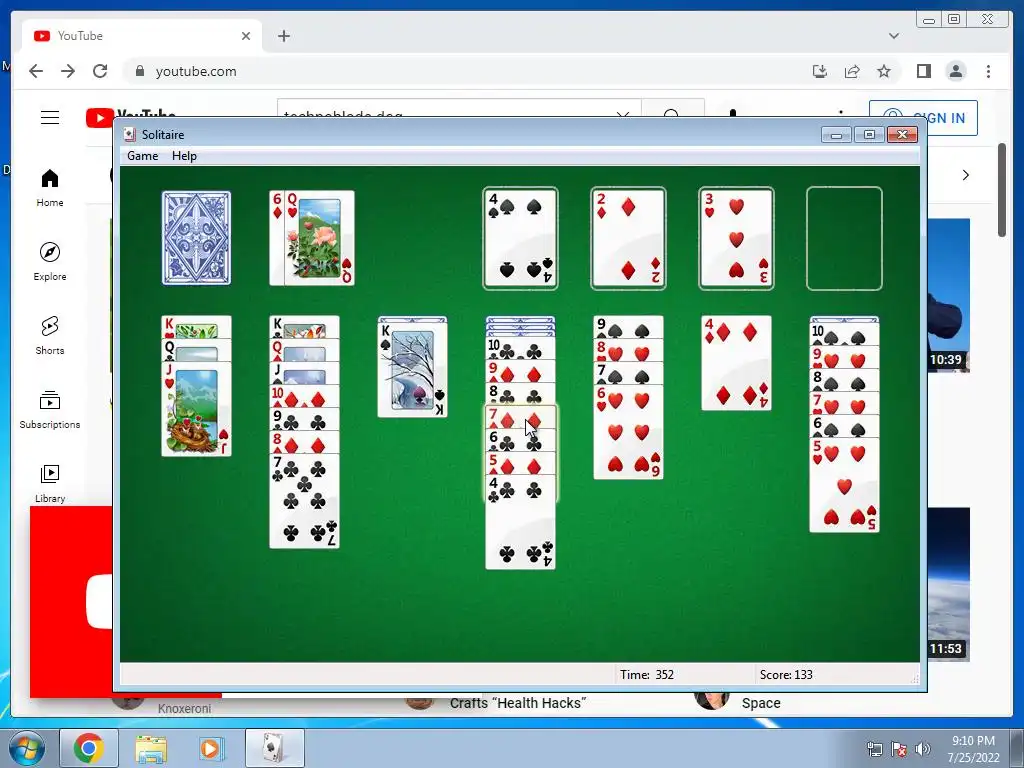Image resolution: width=1024 pixels, height=768 pixels.
Task: Open Chrome's three-dot menu
Action: [988, 71]
